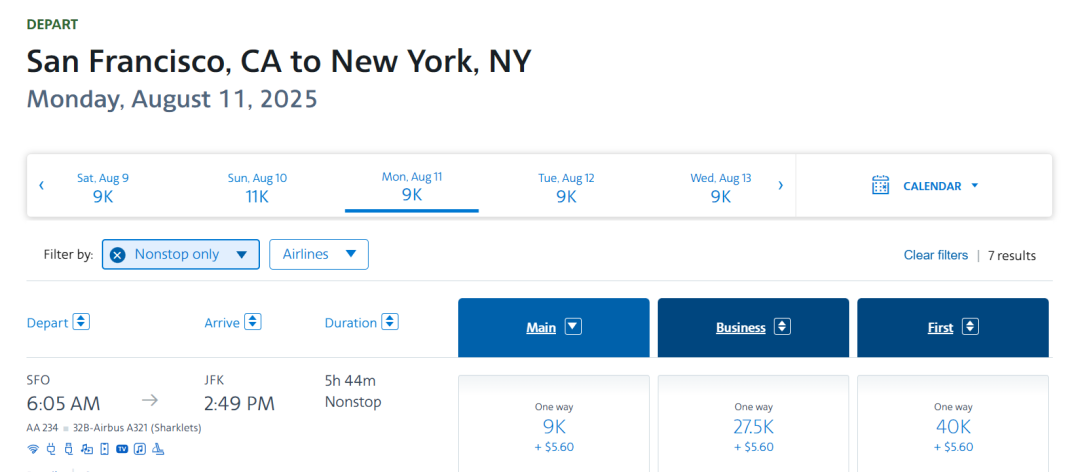The width and height of the screenshot is (1080, 472).
Task: Select the Tue, Aug 12 date tab
Action: (566, 187)
